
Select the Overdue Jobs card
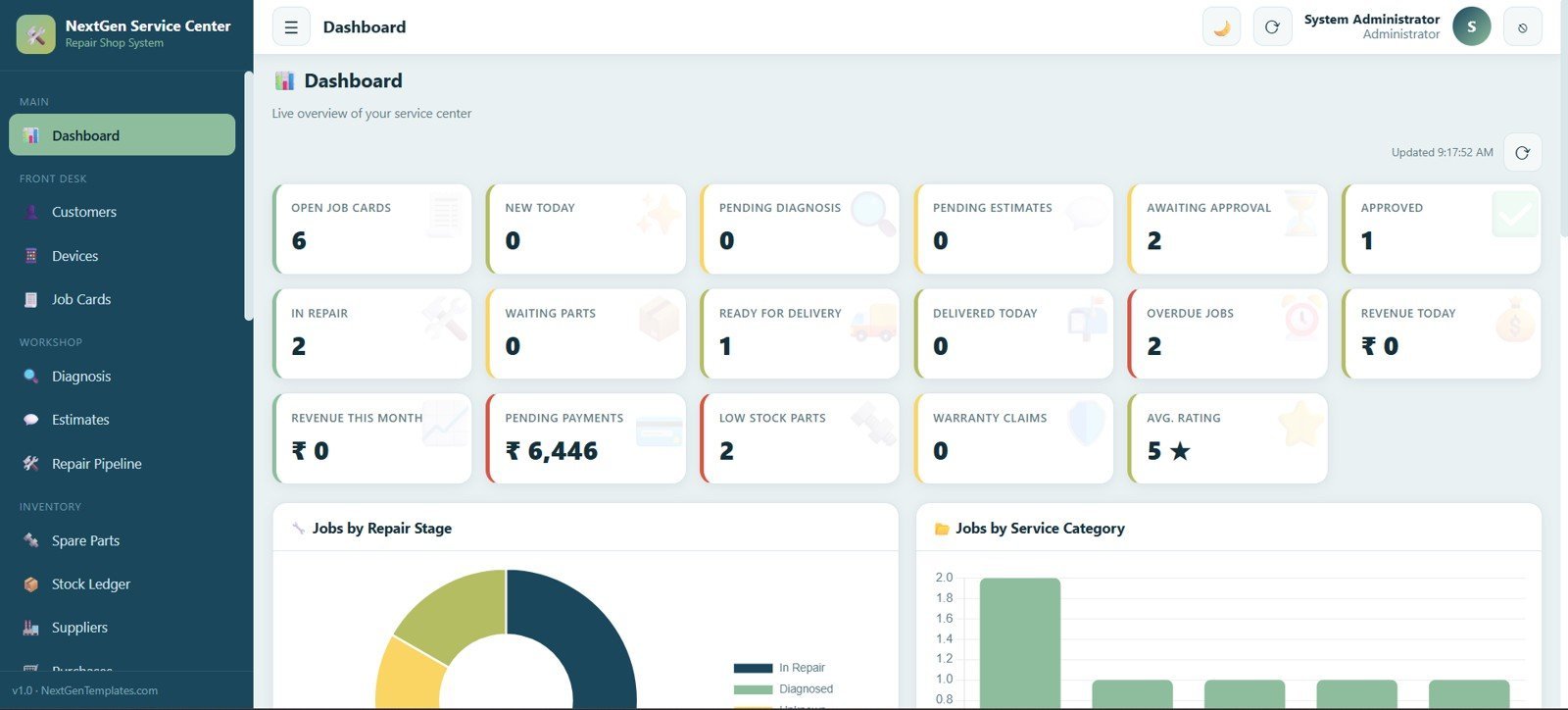click(x=1228, y=333)
